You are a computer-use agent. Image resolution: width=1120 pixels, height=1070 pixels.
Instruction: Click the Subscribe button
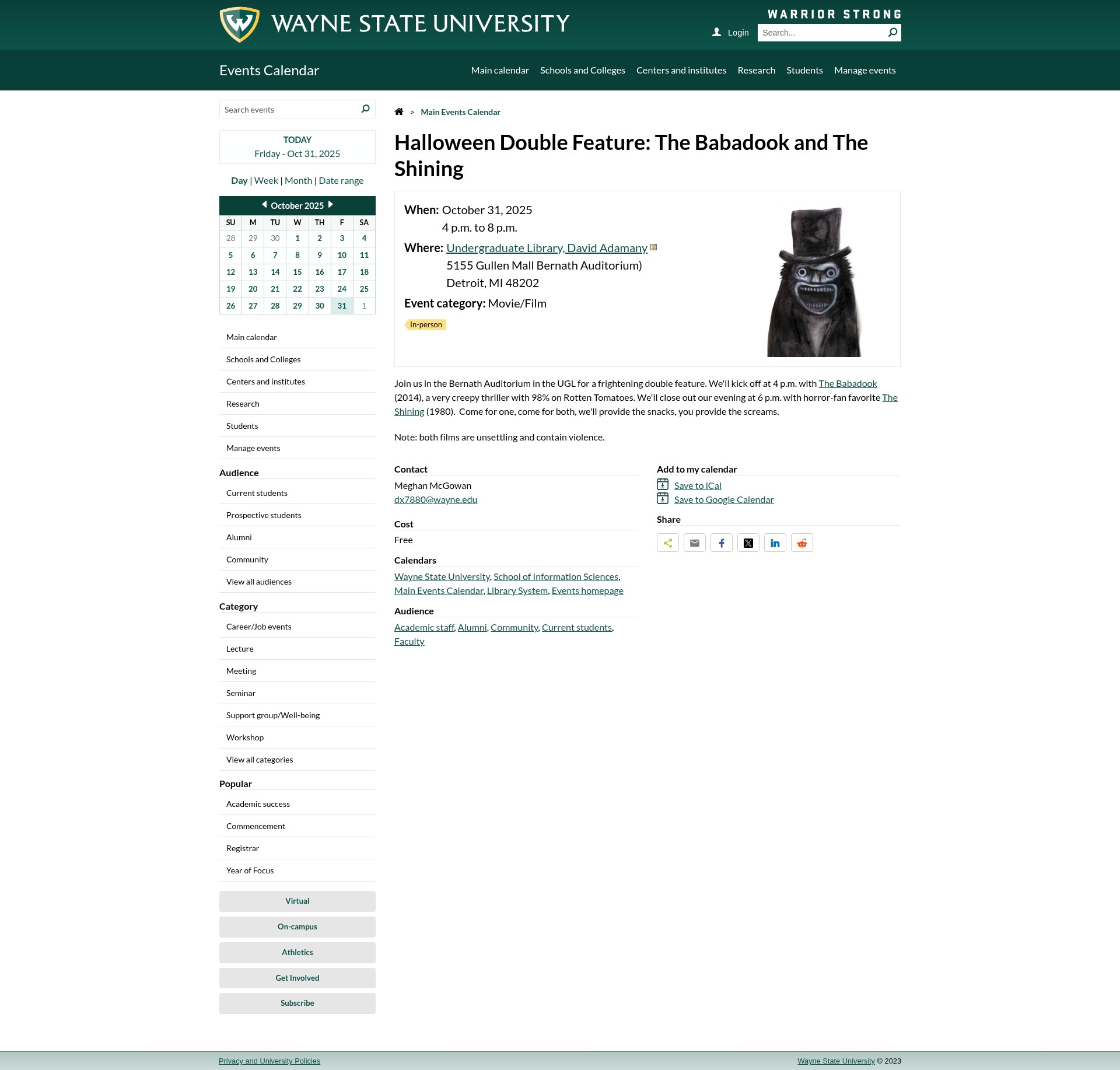[x=297, y=1003]
